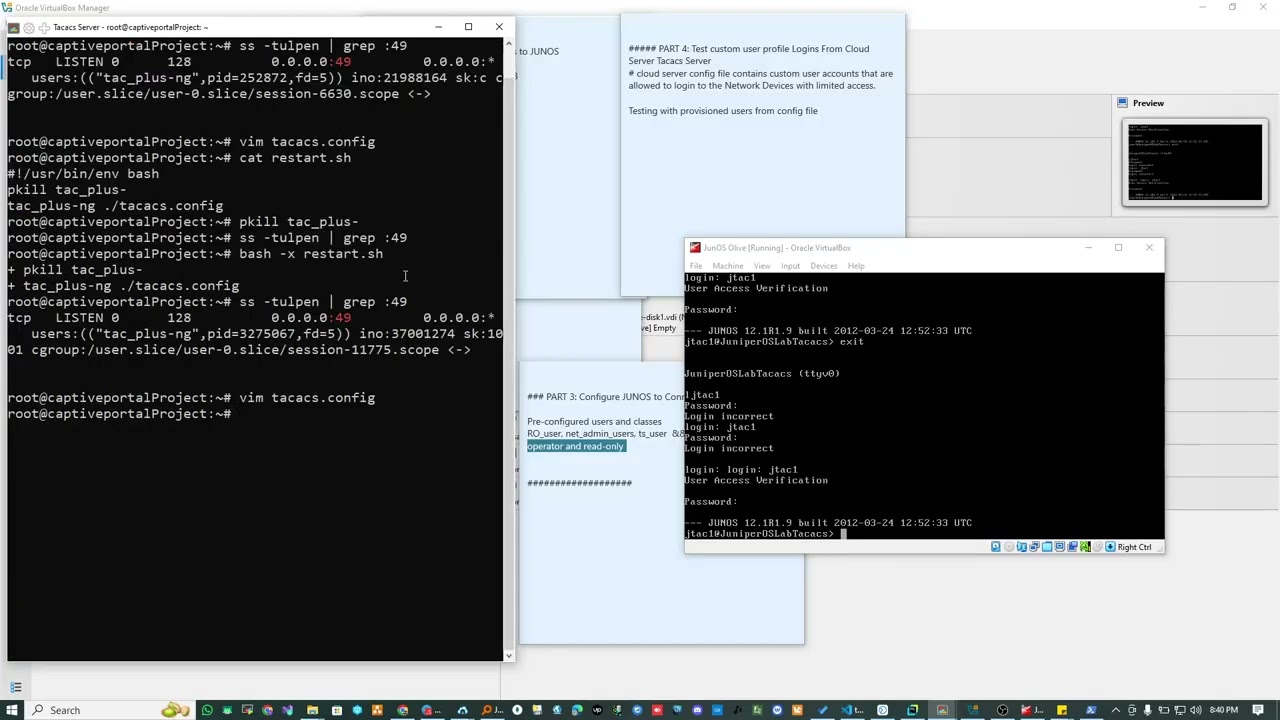Click 'bash -x restart.sh' command line in terminal
The width and height of the screenshot is (1280, 720).
pyautogui.click(x=195, y=254)
